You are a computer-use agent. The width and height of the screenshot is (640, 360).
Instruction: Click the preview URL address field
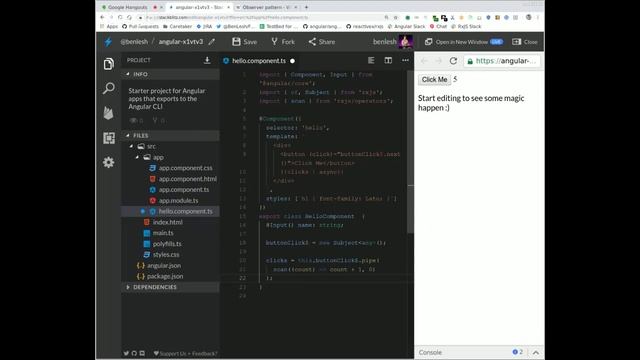502,61
